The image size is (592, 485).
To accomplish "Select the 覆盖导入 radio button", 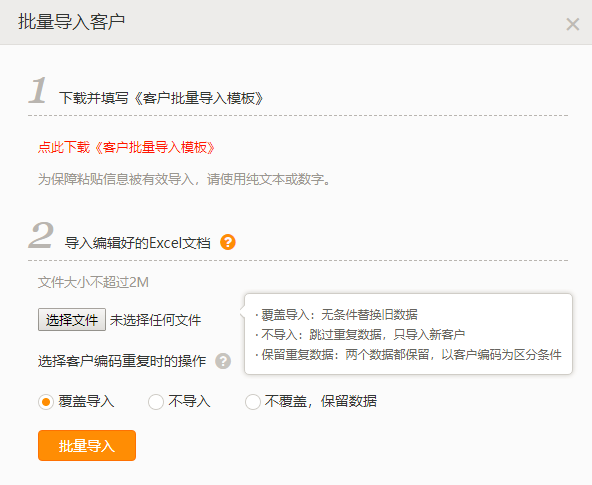I will (x=46, y=402).
